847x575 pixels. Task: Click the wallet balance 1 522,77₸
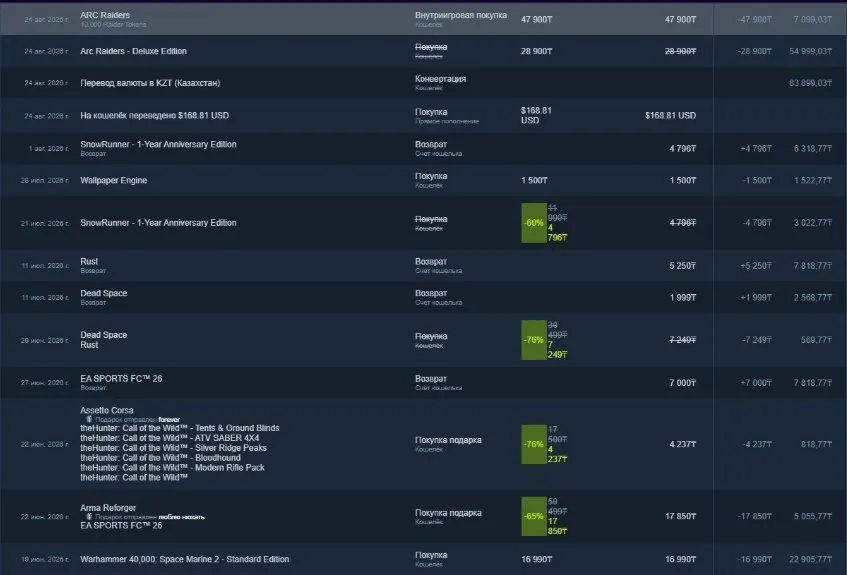pyautogui.click(x=812, y=180)
